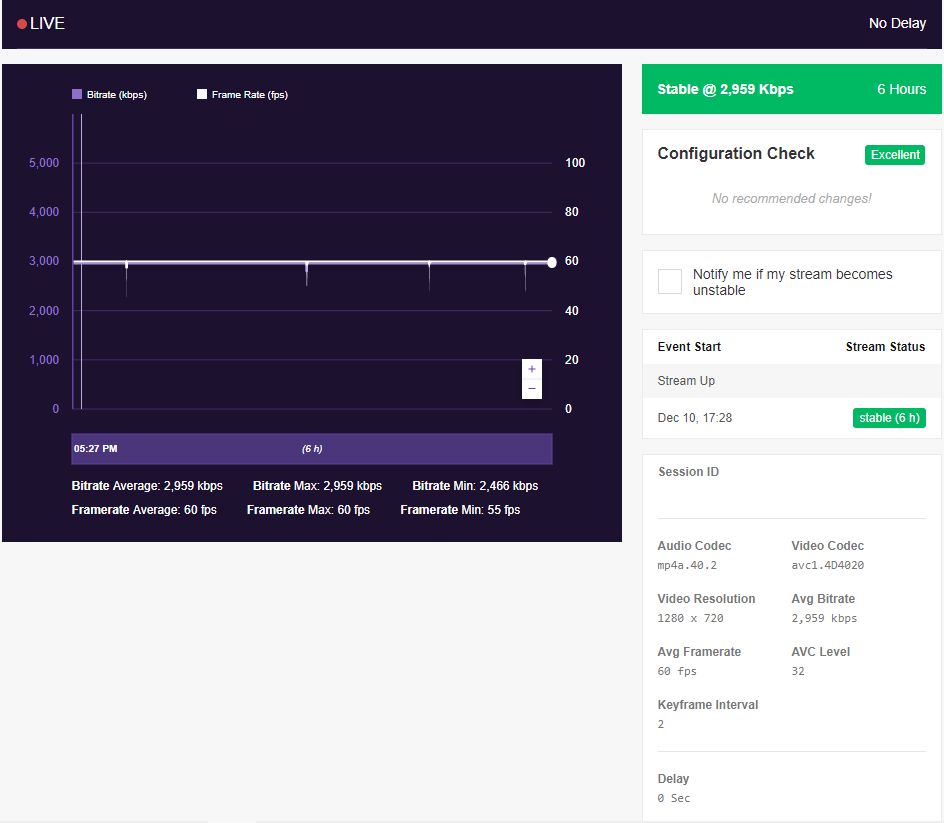The image size is (944, 823).
Task: Click the Video Resolution value 1280 x 720
Action: click(x=691, y=618)
